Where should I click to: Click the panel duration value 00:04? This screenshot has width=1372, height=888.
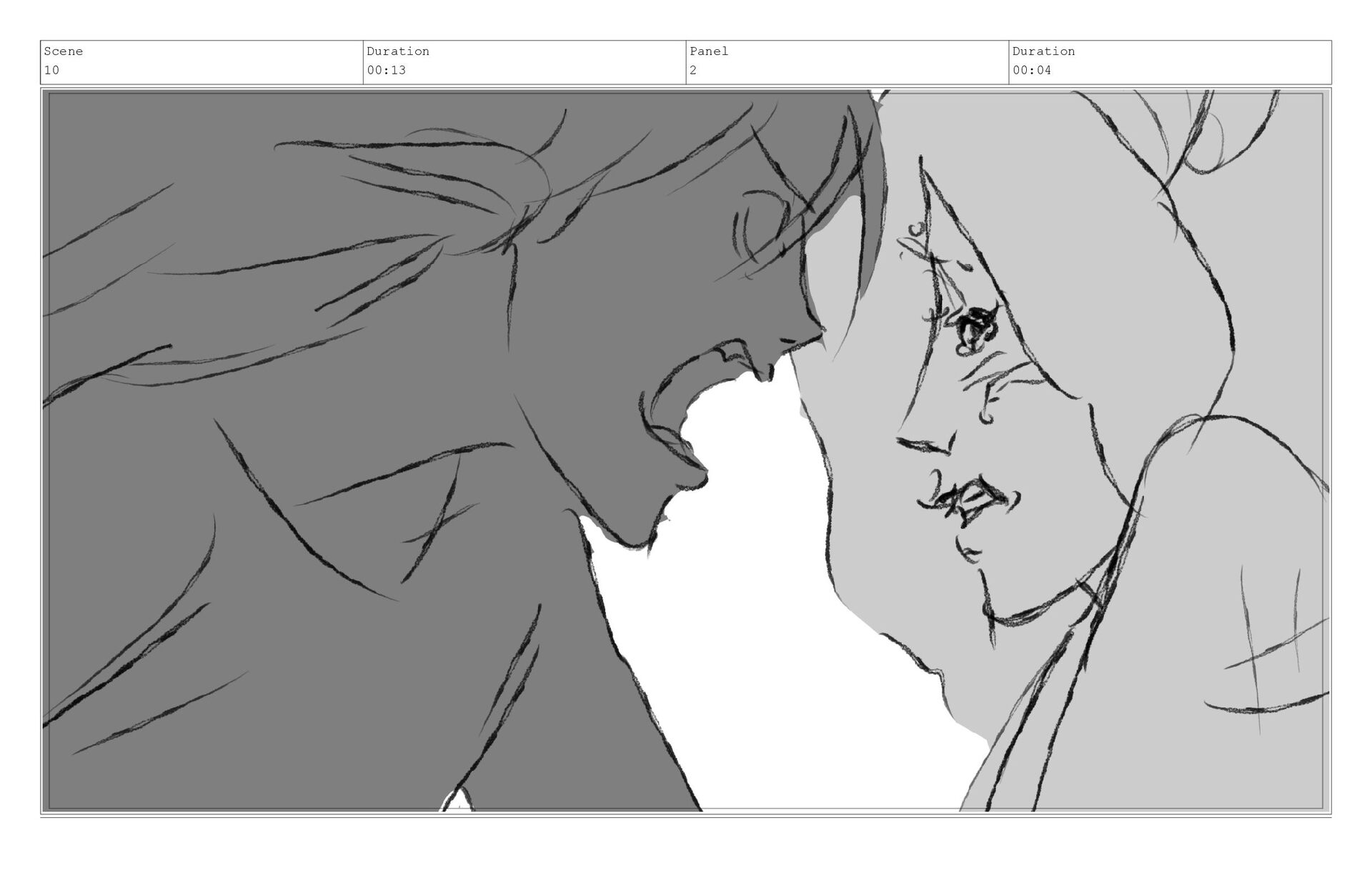(1031, 70)
